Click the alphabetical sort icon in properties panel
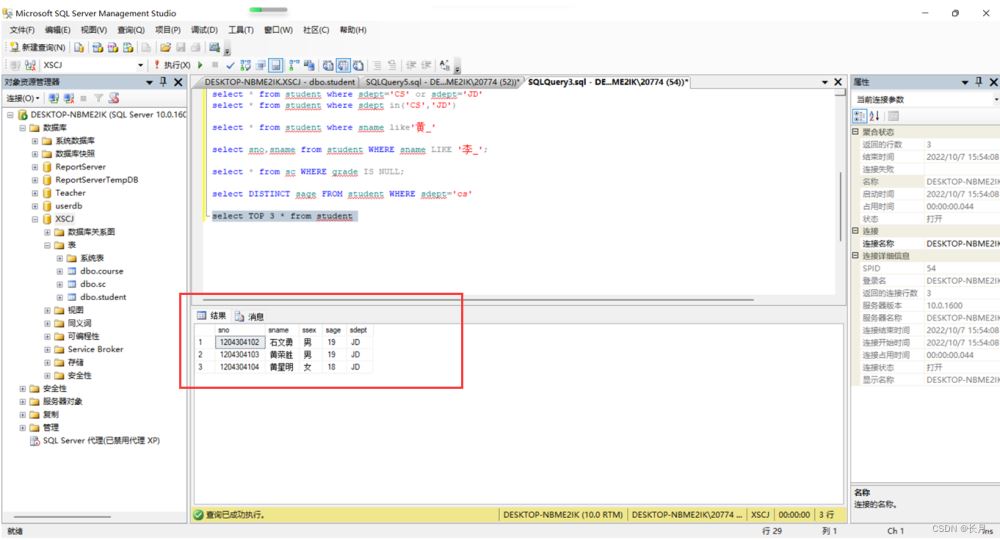Image resolution: width=1000 pixels, height=540 pixels. pyautogui.click(x=876, y=116)
